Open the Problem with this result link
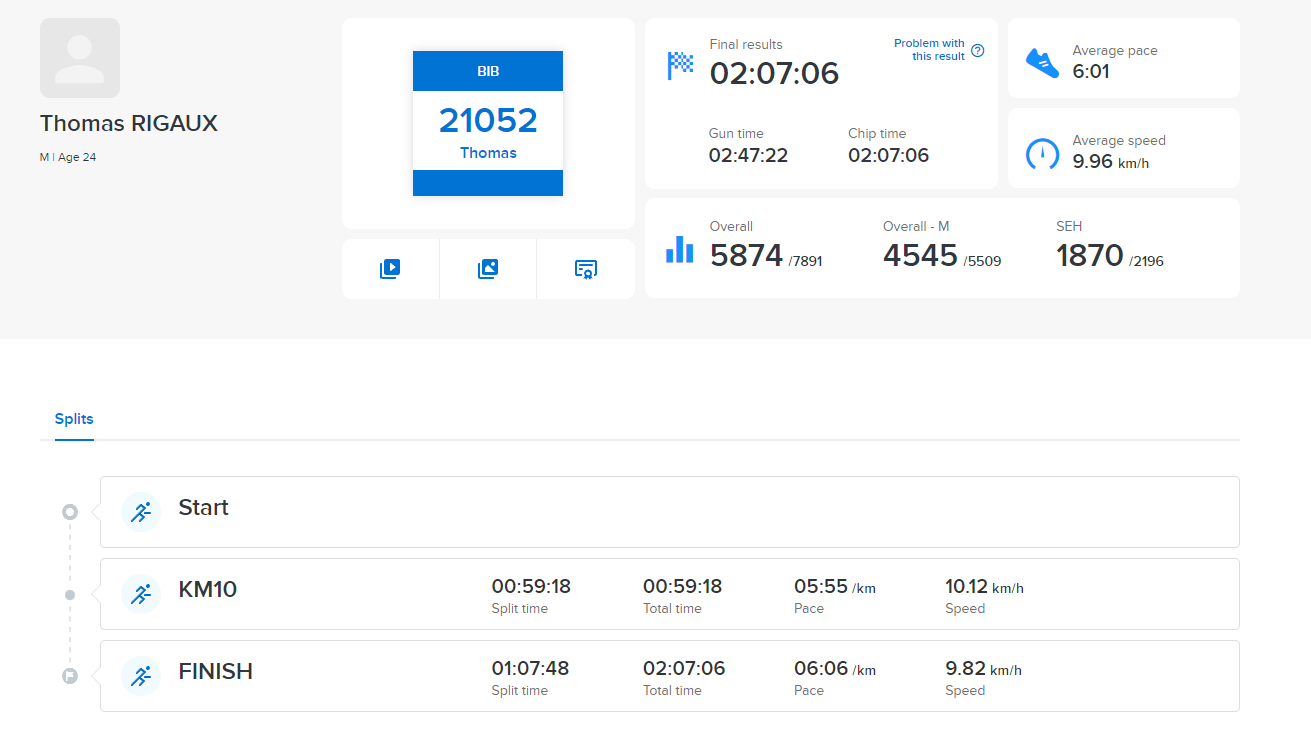1311x747 pixels. click(x=931, y=50)
